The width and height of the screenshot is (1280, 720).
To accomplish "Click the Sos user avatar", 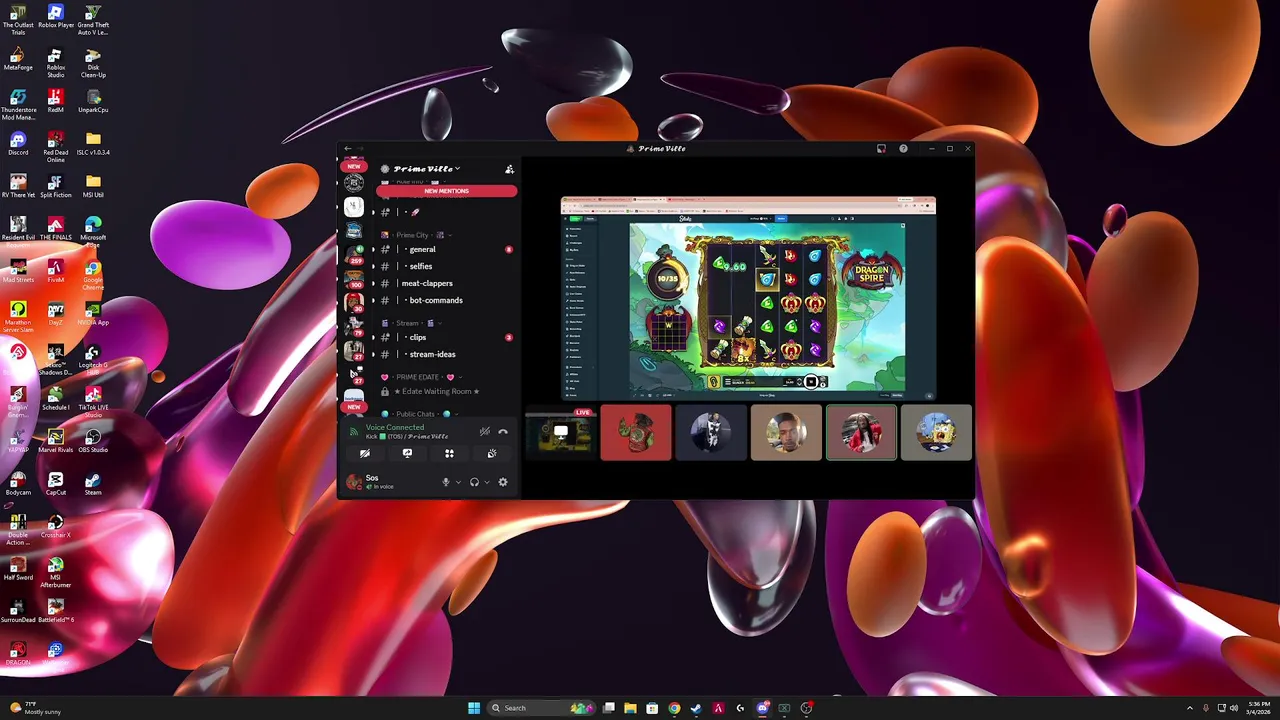I will pos(353,482).
